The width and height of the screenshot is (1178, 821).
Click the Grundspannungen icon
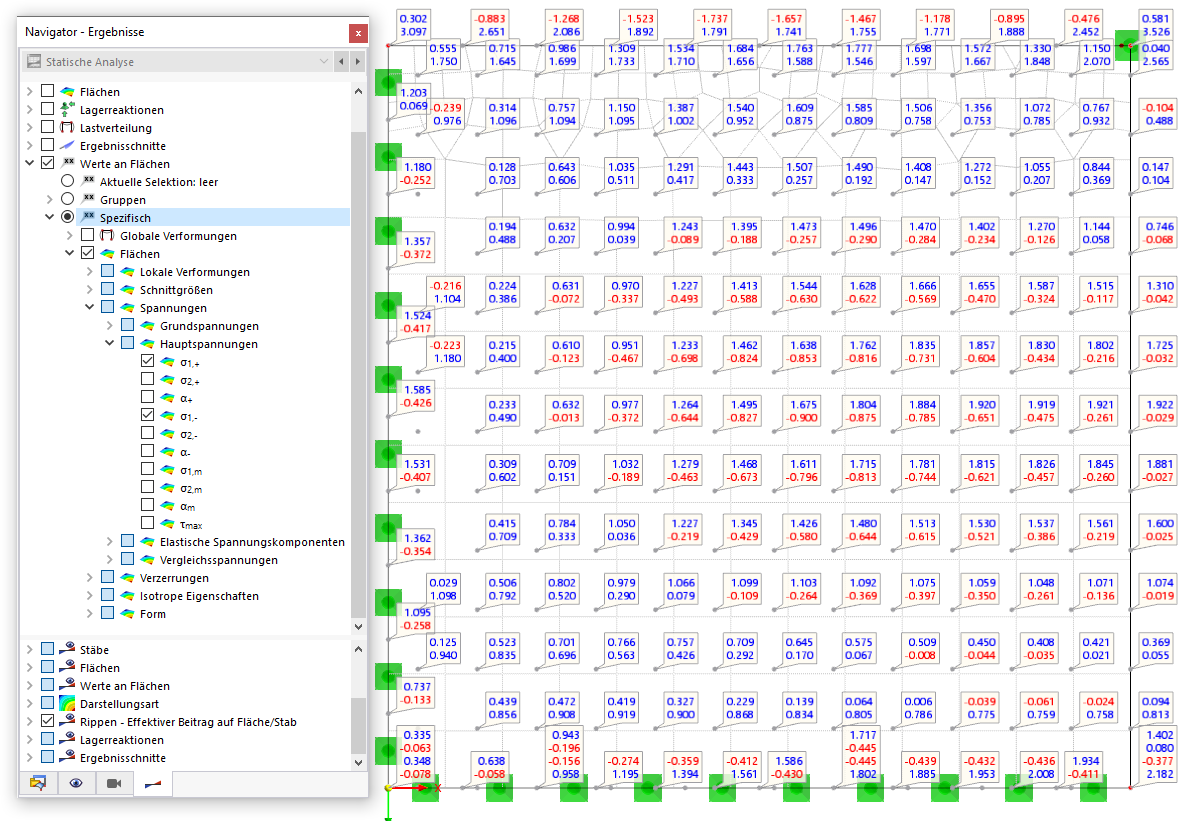(x=147, y=325)
